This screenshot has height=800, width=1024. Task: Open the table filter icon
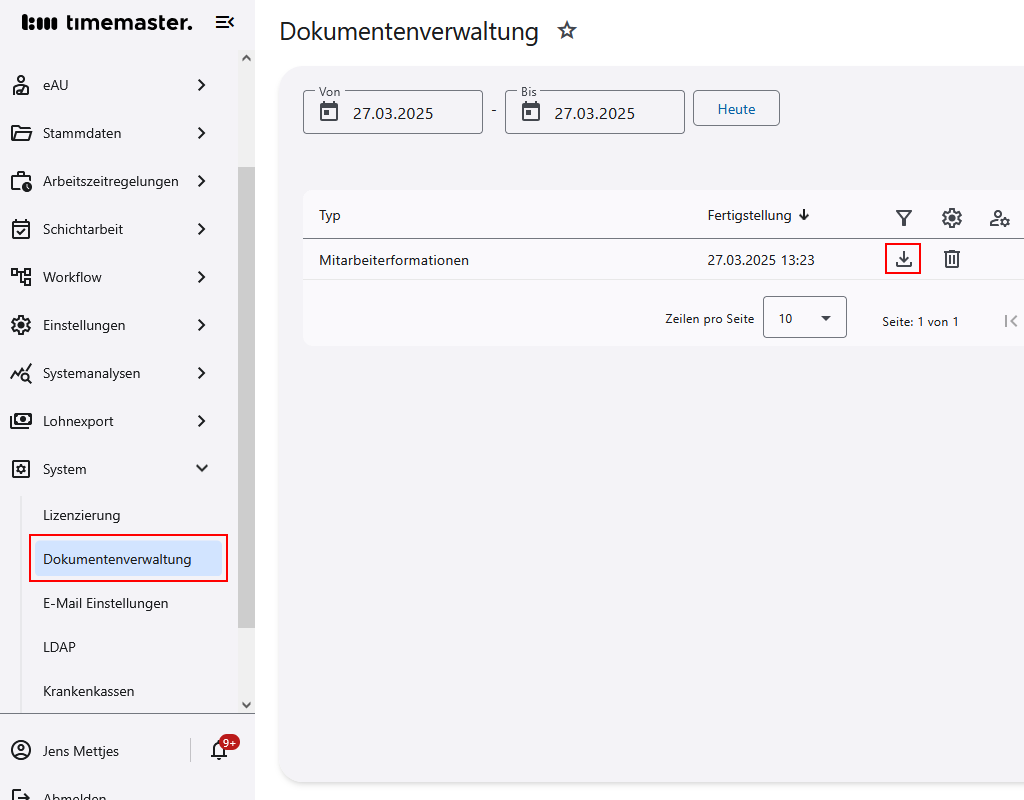tap(903, 217)
